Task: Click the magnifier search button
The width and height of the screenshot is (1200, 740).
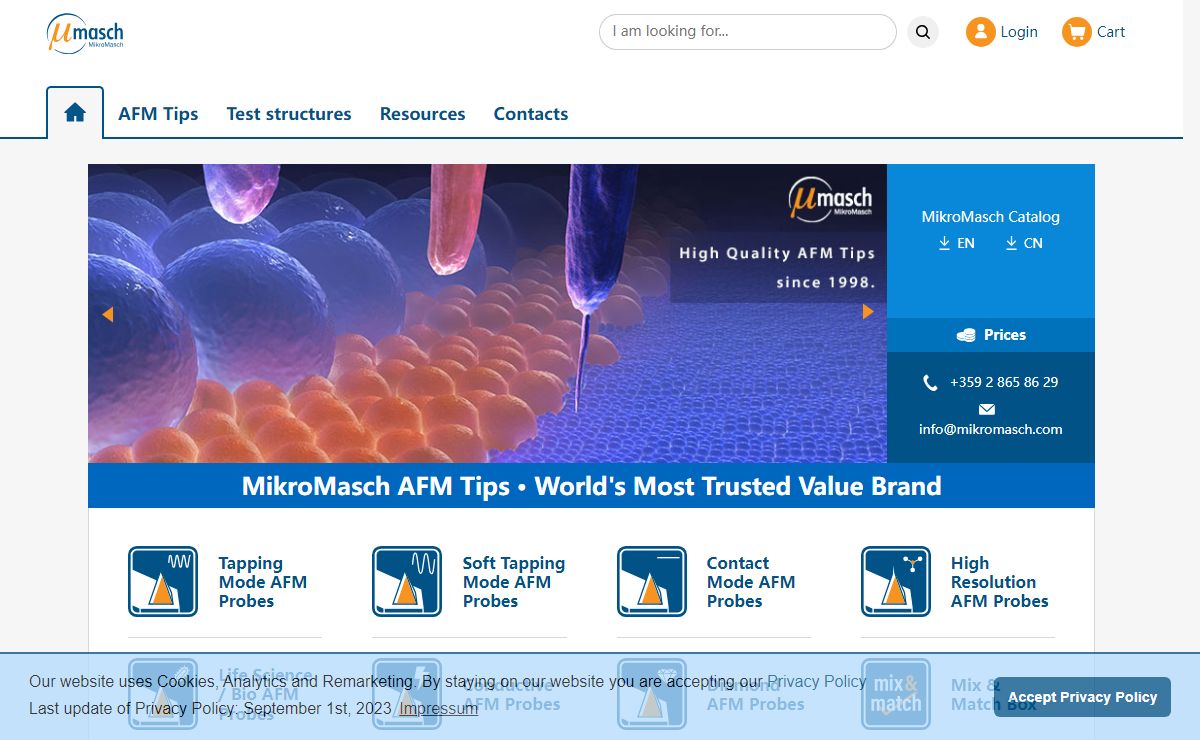Action: point(923,32)
